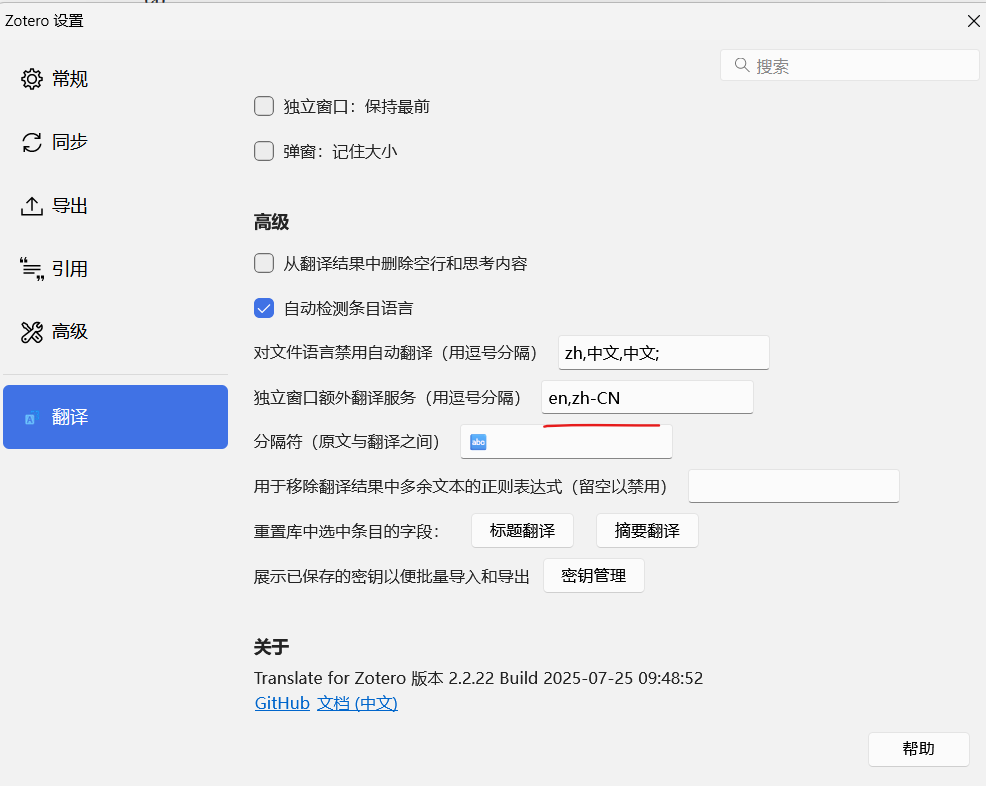
Task: Uncheck 自动检测条目语言
Action: coord(264,308)
